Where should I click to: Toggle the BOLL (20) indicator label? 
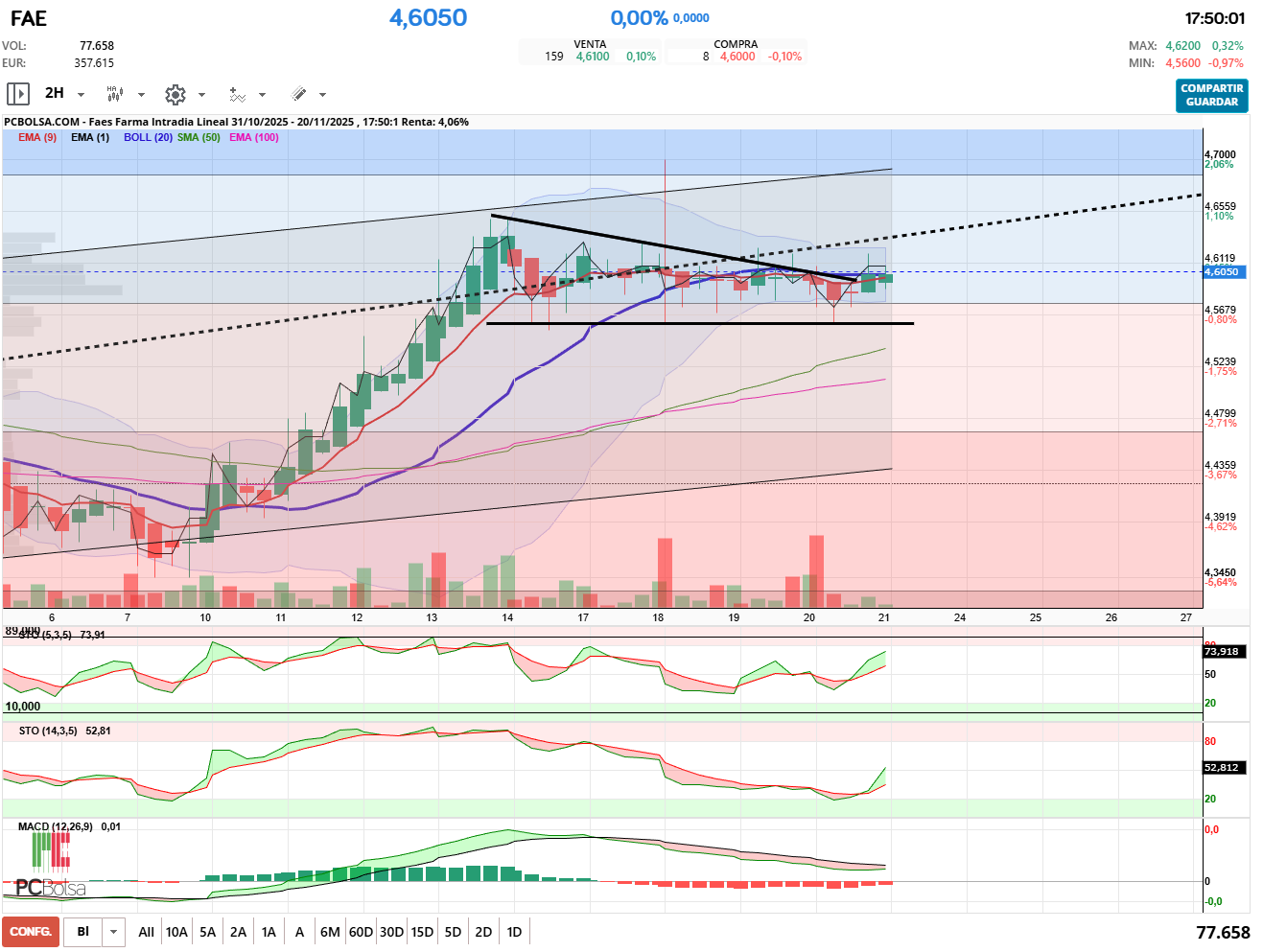(148, 137)
